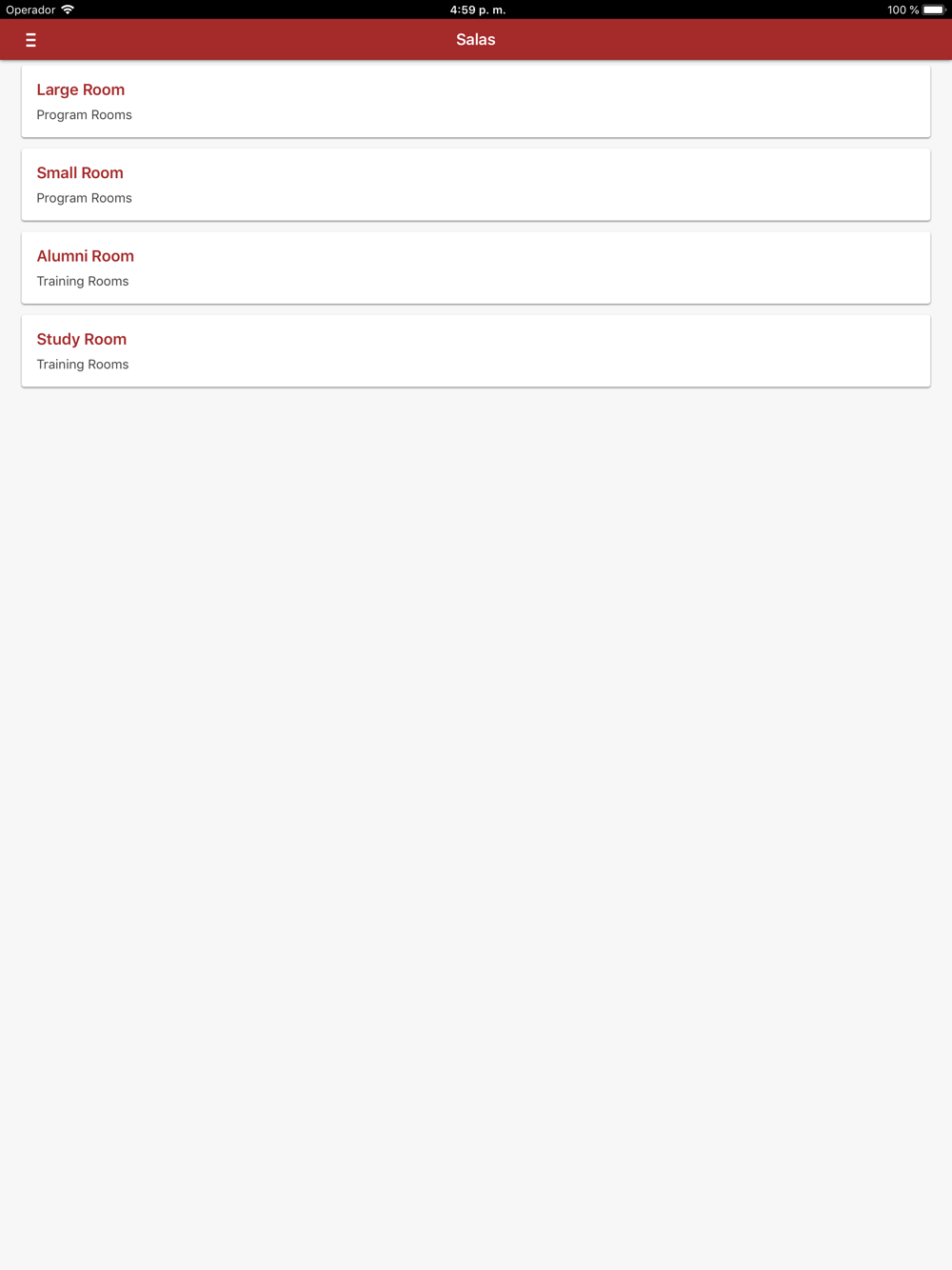The image size is (952, 1270).
Task: Click the 'Small Room' heading text
Action: tap(80, 172)
